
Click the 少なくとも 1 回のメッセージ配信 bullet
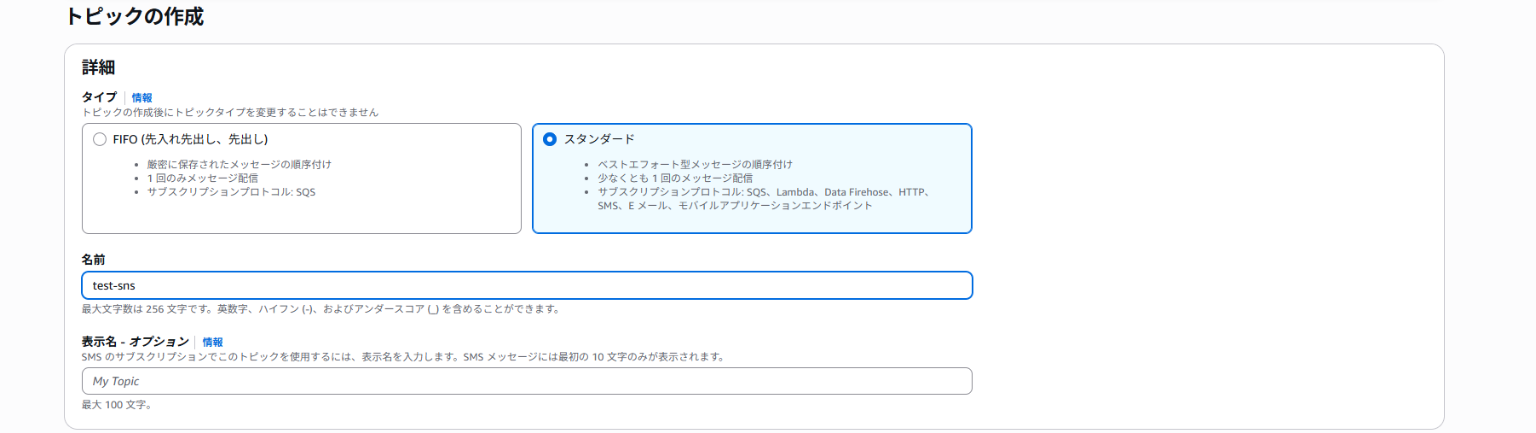(x=674, y=177)
